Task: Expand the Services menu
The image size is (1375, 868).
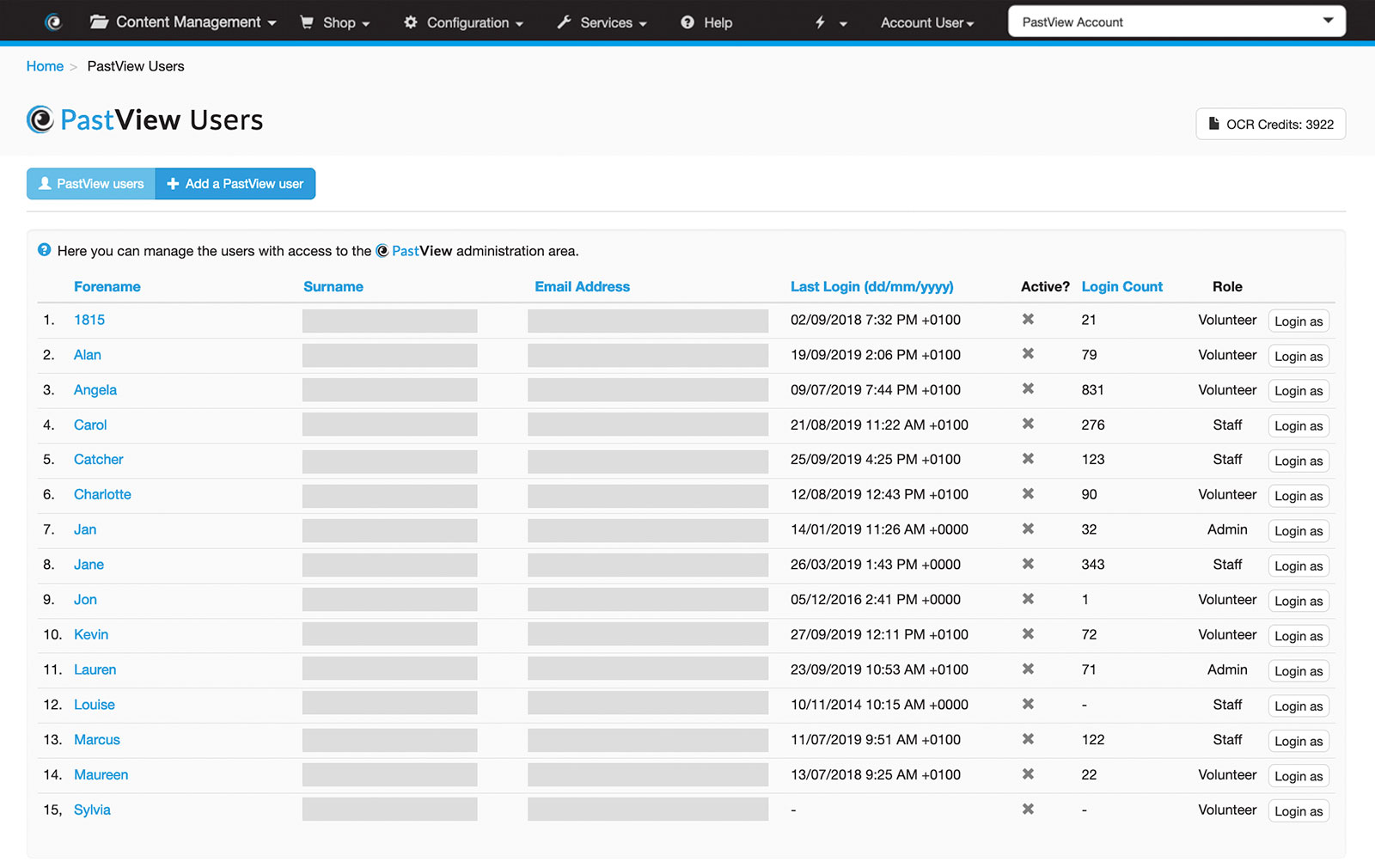Action: 602,22
